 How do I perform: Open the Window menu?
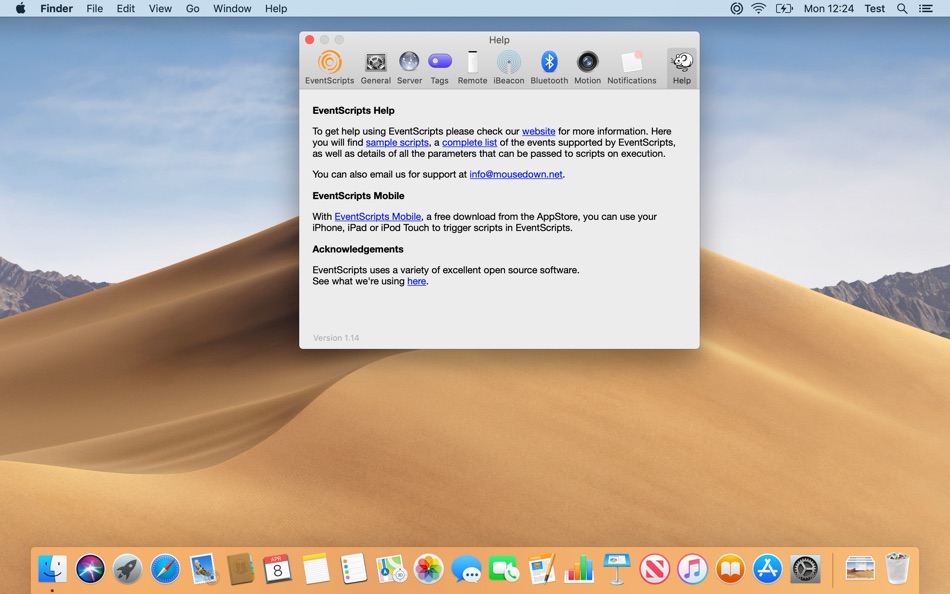pyautogui.click(x=232, y=8)
